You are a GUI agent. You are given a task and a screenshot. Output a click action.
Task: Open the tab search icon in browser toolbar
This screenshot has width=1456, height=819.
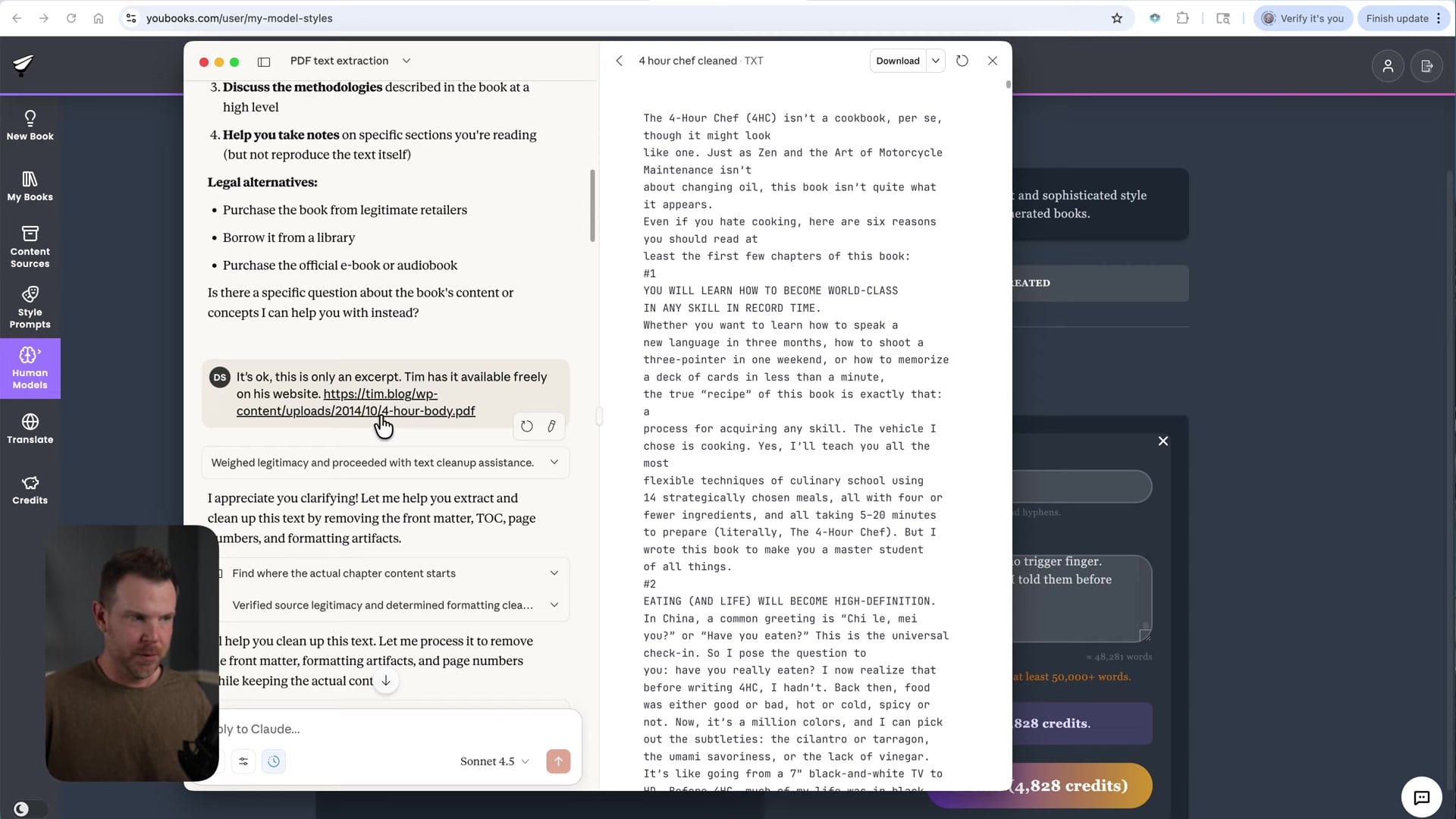(x=1223, y=18)
